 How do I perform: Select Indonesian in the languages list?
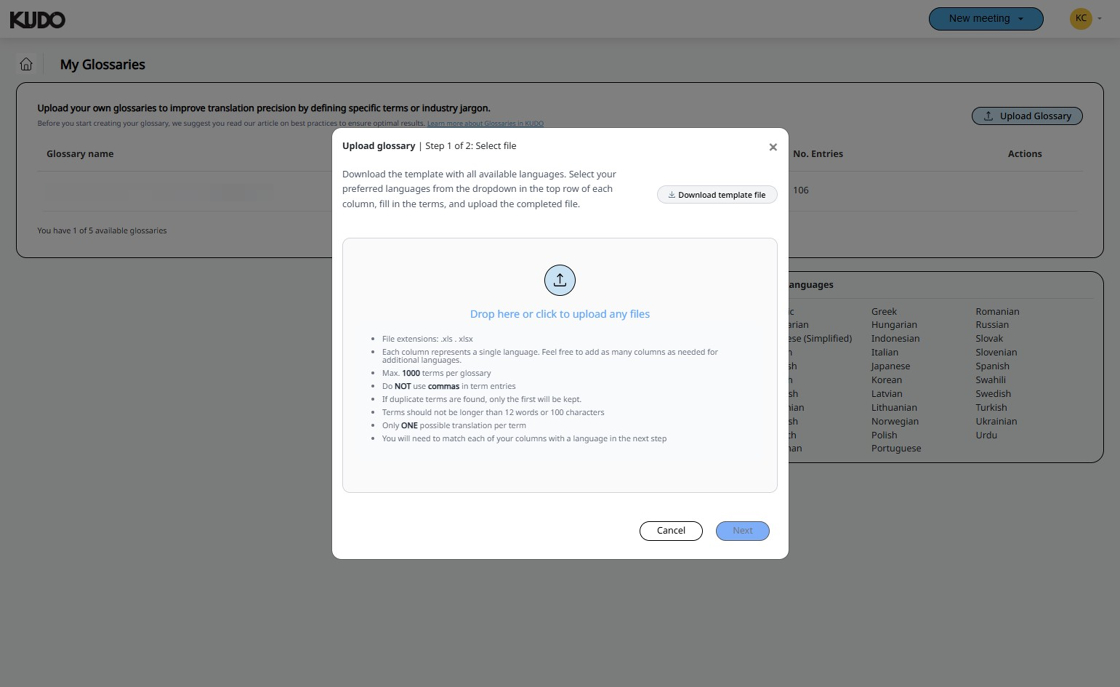pyautogui.click(x=895, y=339)
